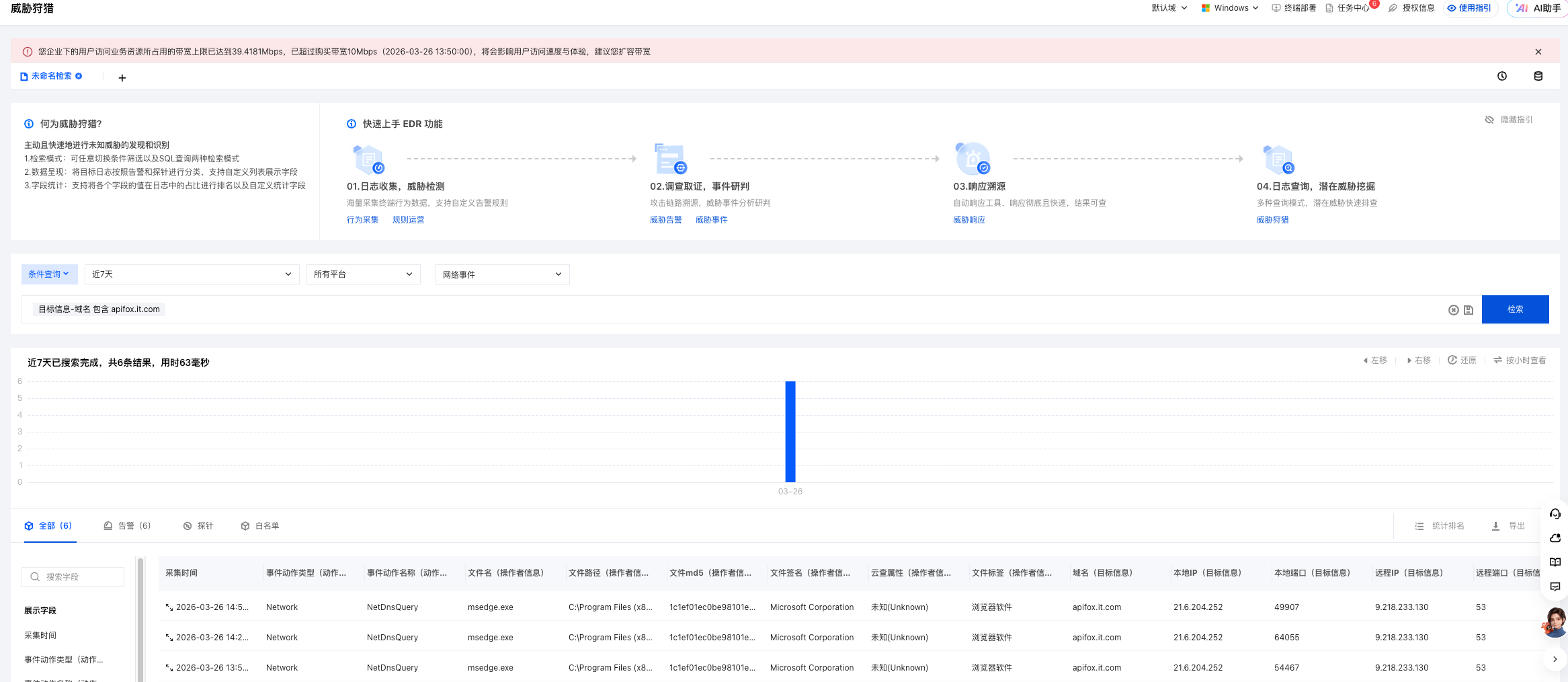Screen dimensions: 1568x682
Task: Add a new search tab with plus icon
Action: point(122,78)
